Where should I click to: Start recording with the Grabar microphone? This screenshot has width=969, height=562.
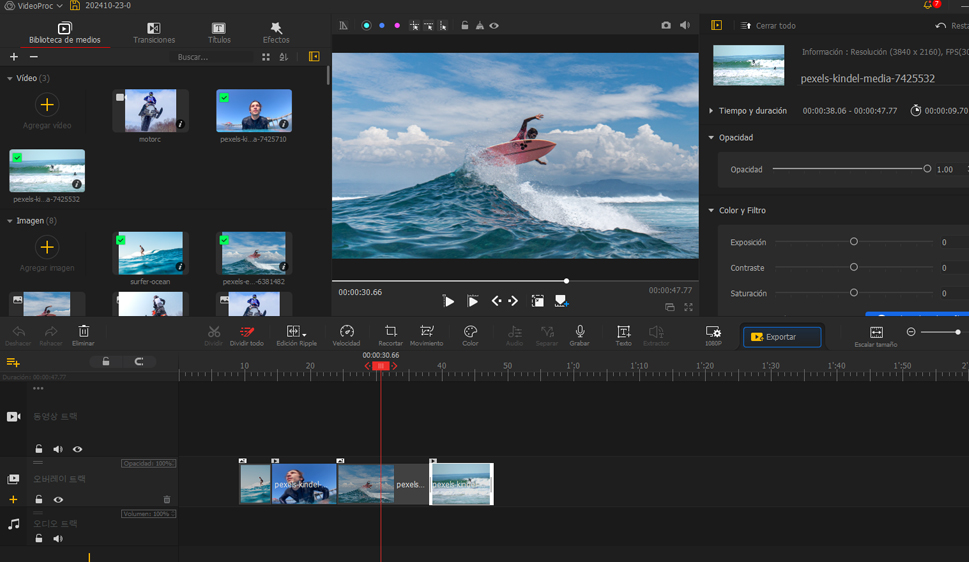580,336
